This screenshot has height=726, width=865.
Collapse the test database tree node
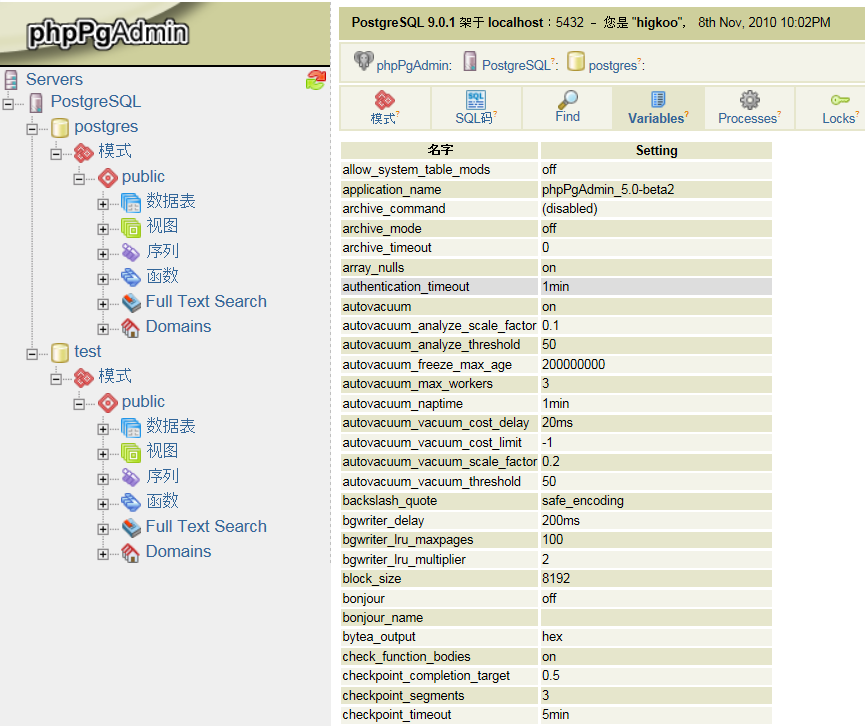click(x=32, y=354)
